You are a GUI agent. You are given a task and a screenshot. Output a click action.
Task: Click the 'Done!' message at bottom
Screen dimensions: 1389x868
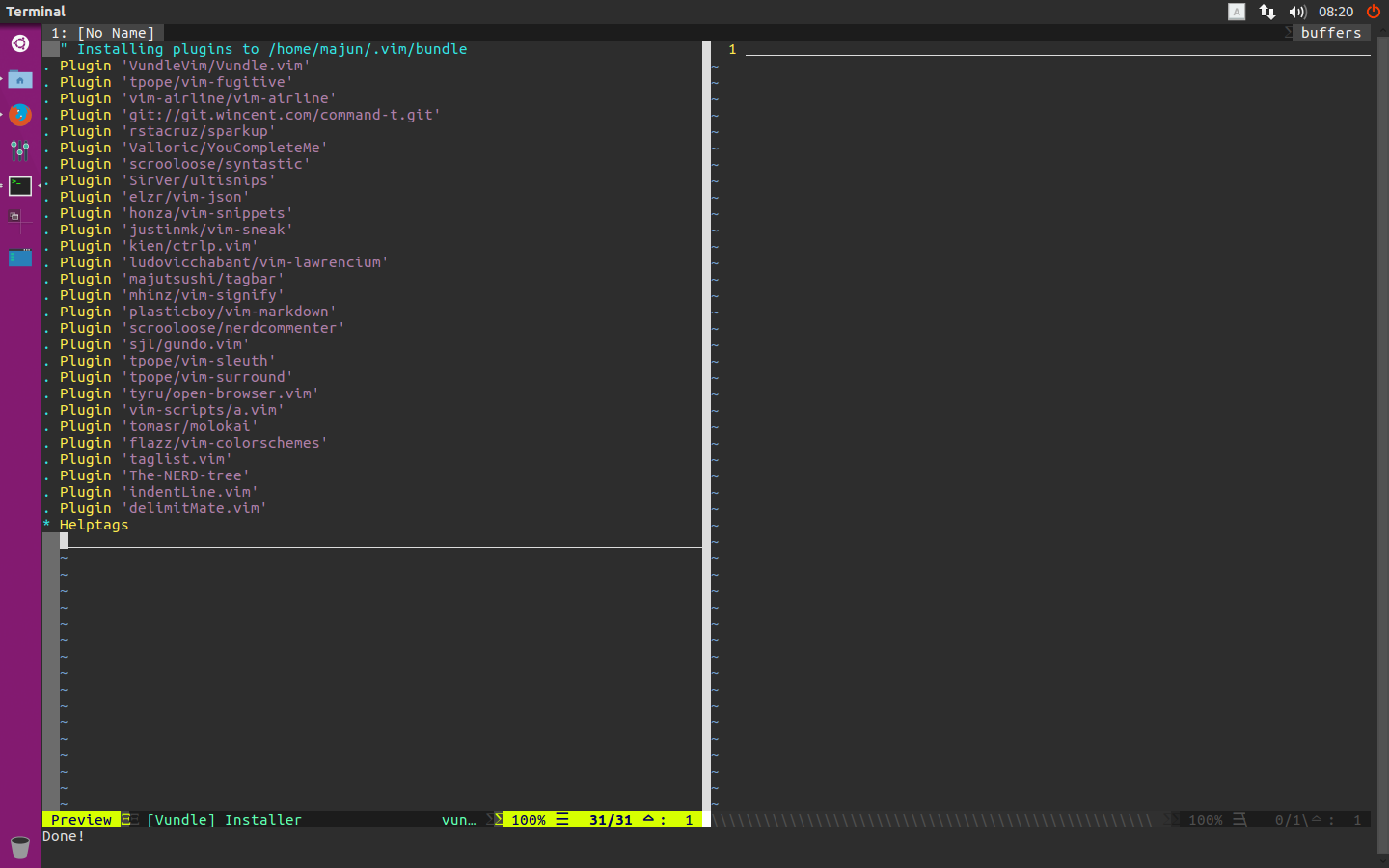pyautogui.click(x=64, y=836)
